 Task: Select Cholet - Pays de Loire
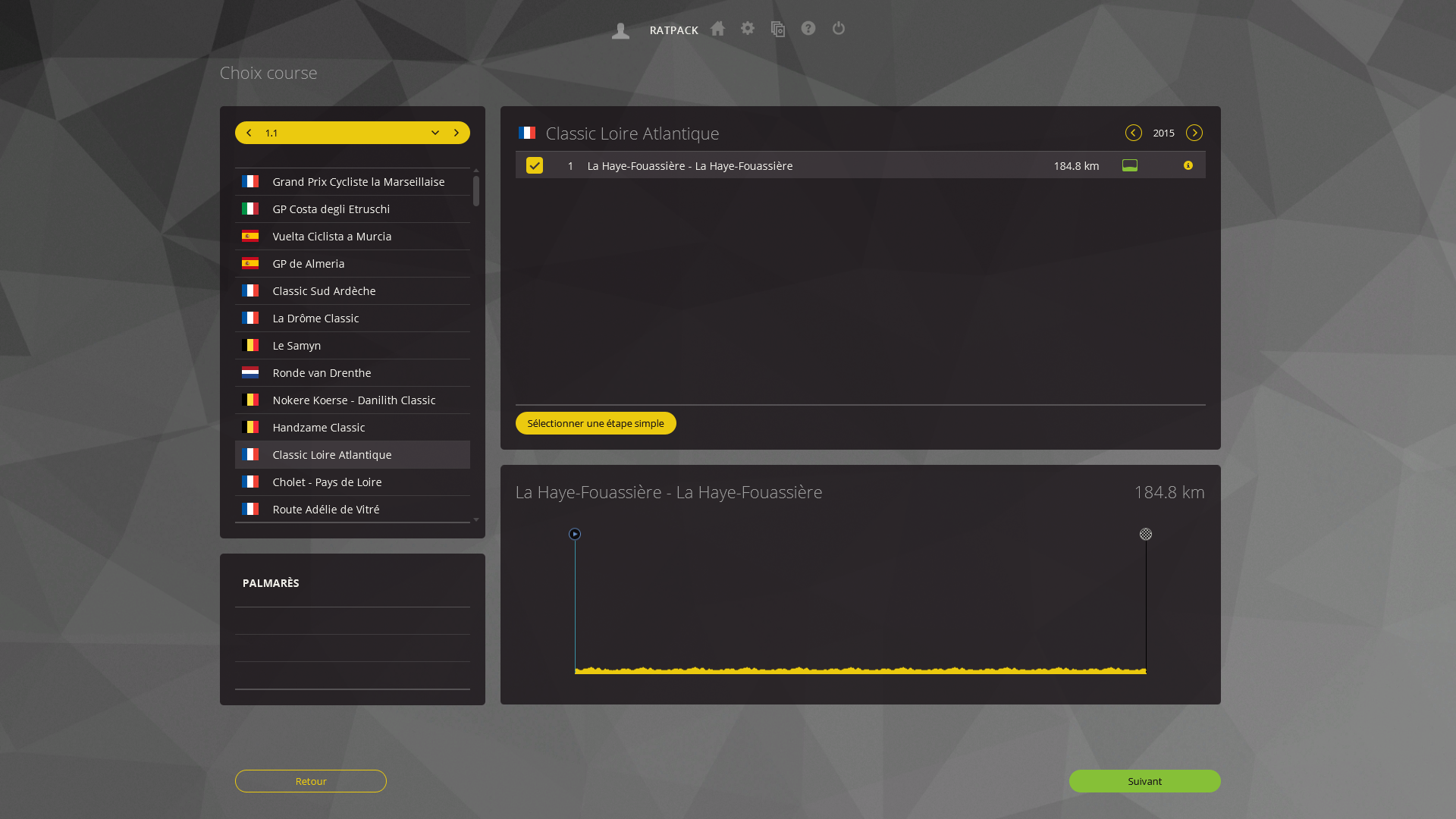(x=353, y=482)
